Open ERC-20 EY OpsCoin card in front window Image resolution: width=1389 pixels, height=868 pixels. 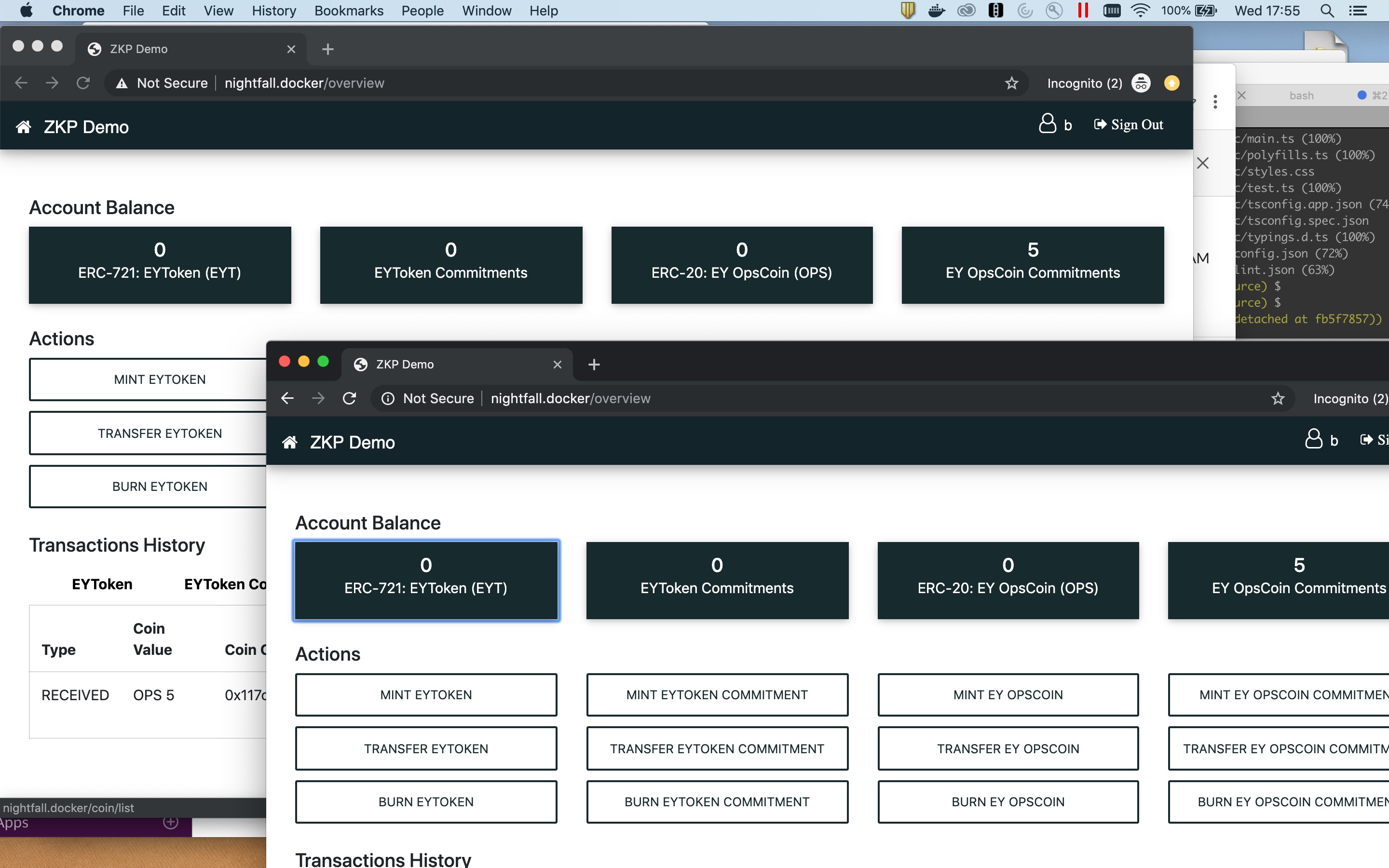click(1008, 581)
